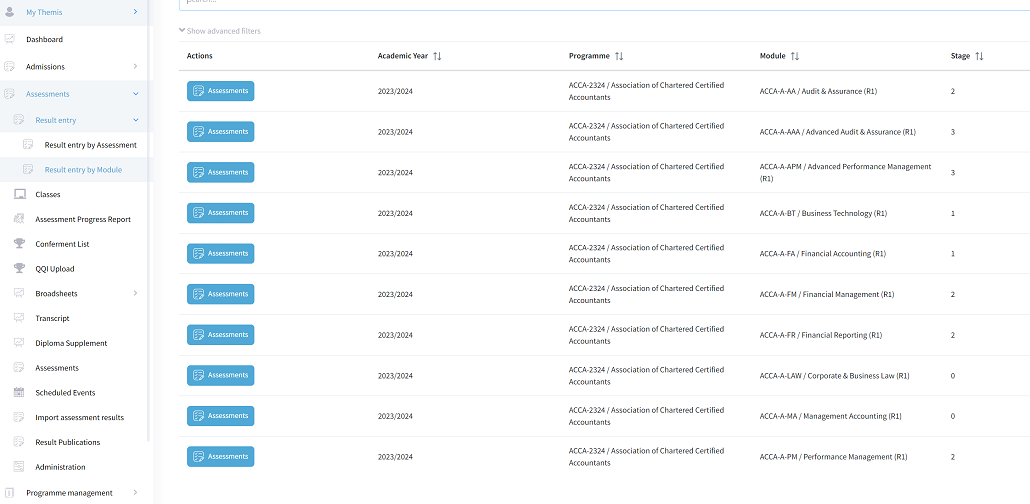The image size is (1030, 504).
Task: Click the Programme management sidebar icon
Action: tap(9, 493)
